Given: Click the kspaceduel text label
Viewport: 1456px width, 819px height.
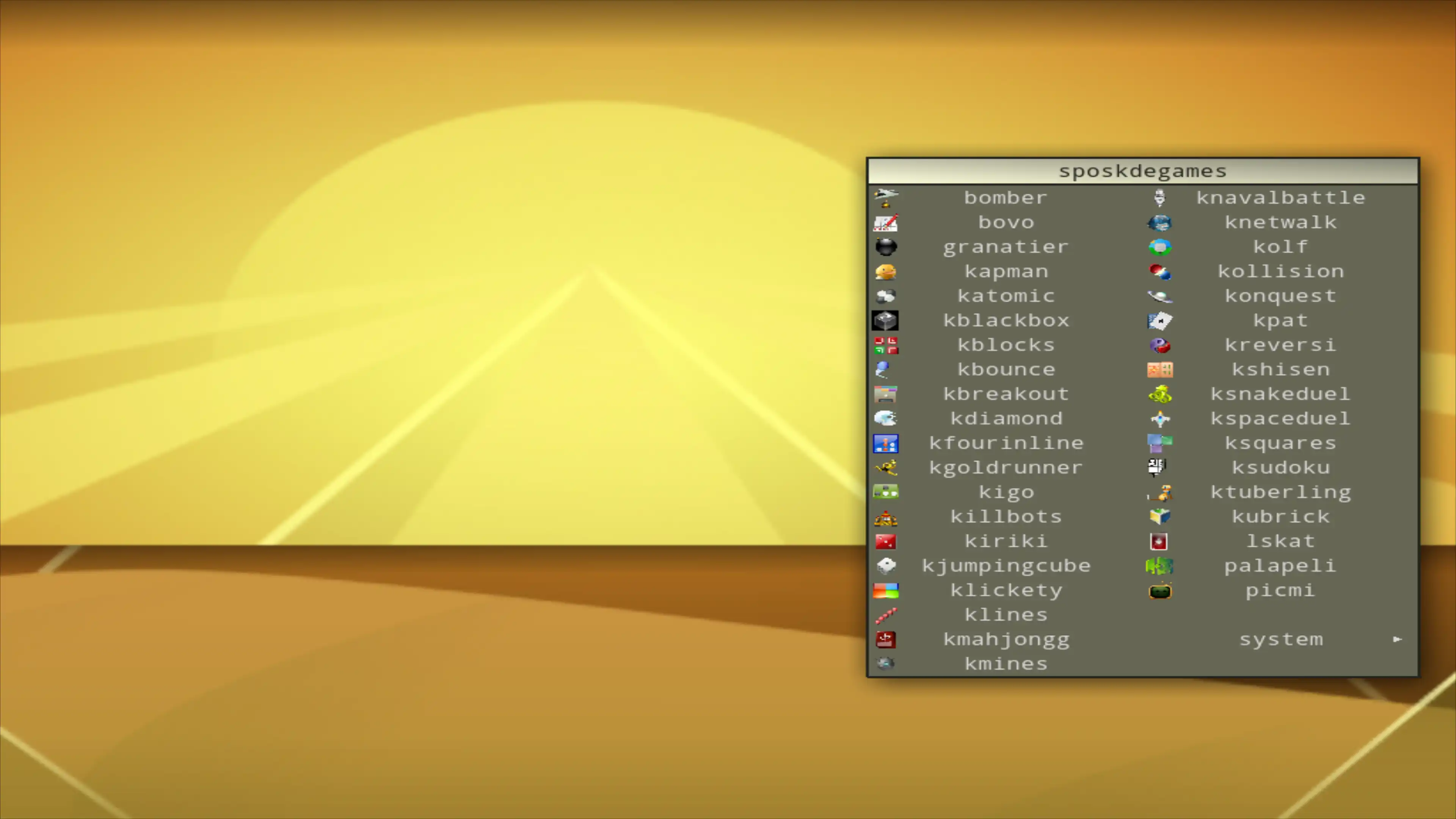Looking at the screenshot, I should tap(1280, 419).
